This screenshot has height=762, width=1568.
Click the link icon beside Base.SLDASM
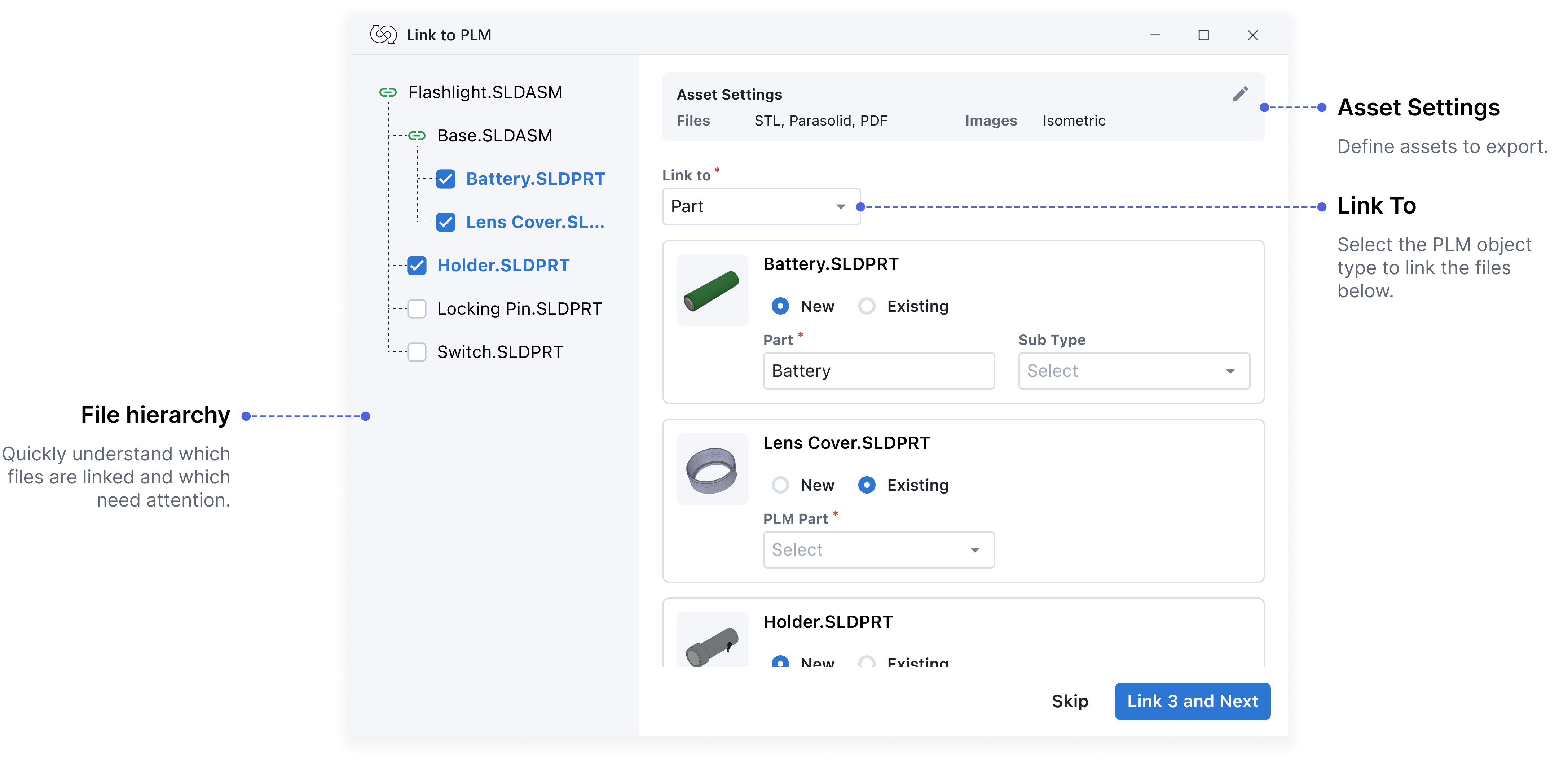tap(417, 136)
